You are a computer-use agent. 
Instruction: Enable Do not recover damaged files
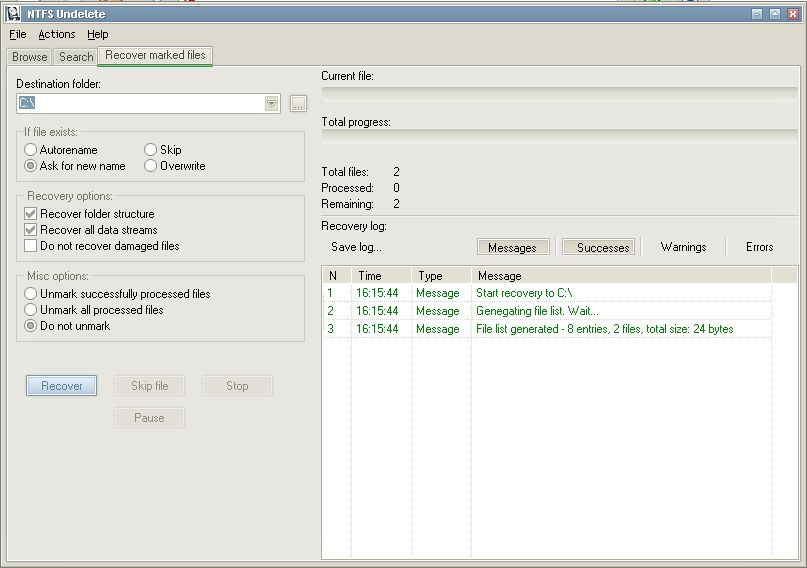tap(101, 245)
